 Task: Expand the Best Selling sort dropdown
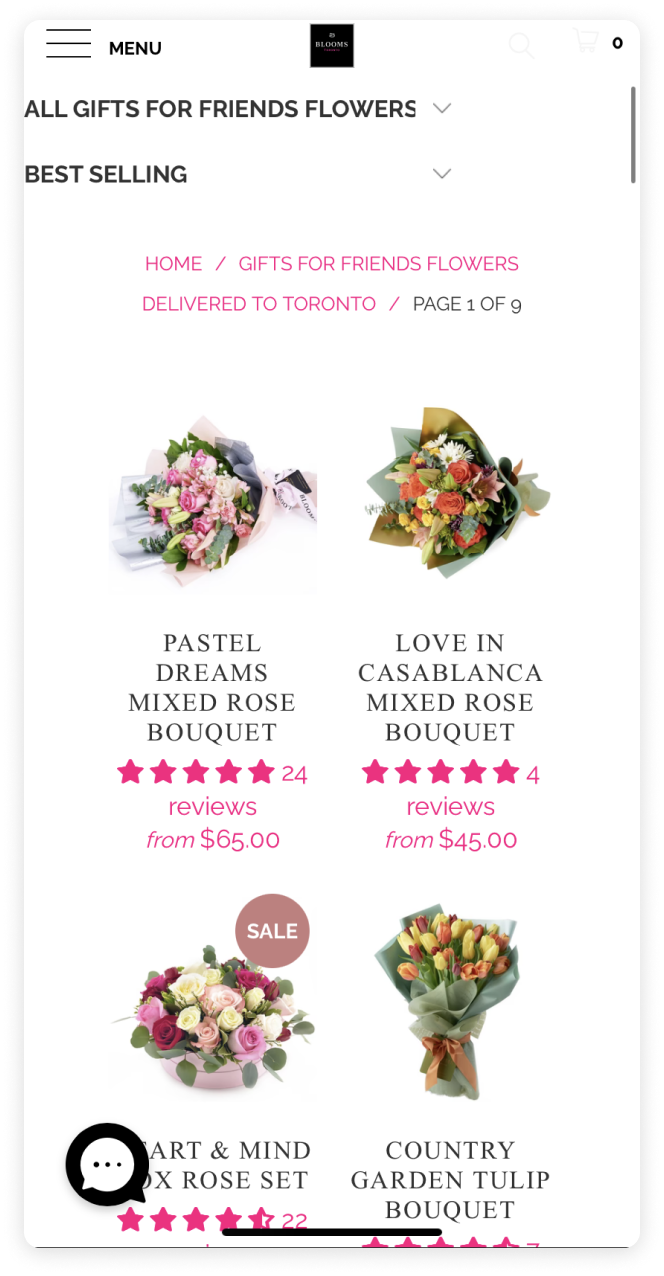[x=238, y=174]
